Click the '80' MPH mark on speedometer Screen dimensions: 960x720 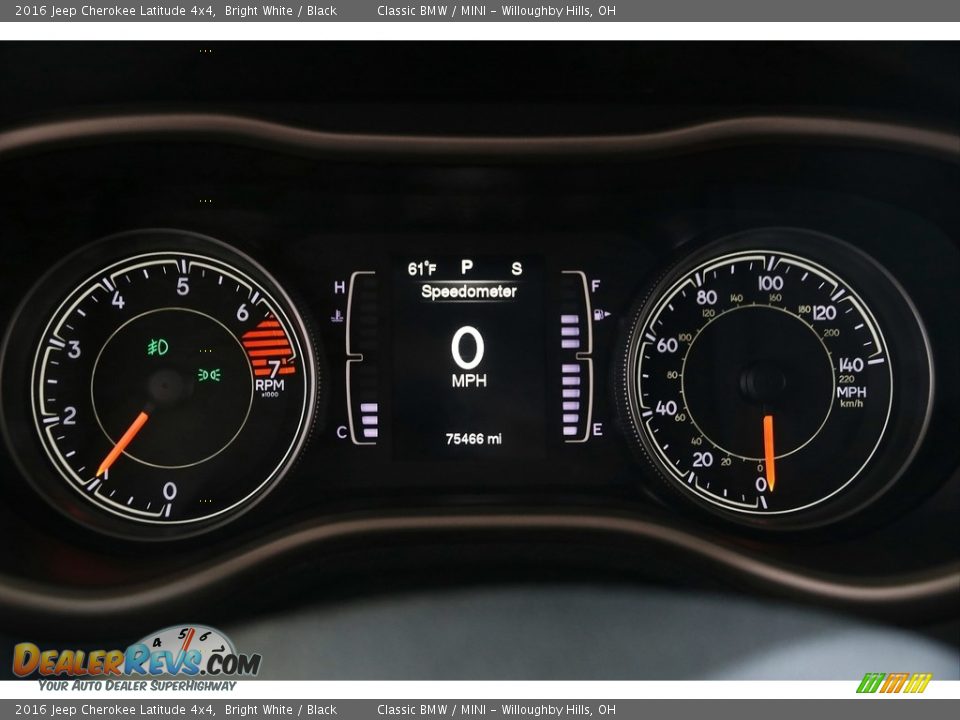point(707,297)
